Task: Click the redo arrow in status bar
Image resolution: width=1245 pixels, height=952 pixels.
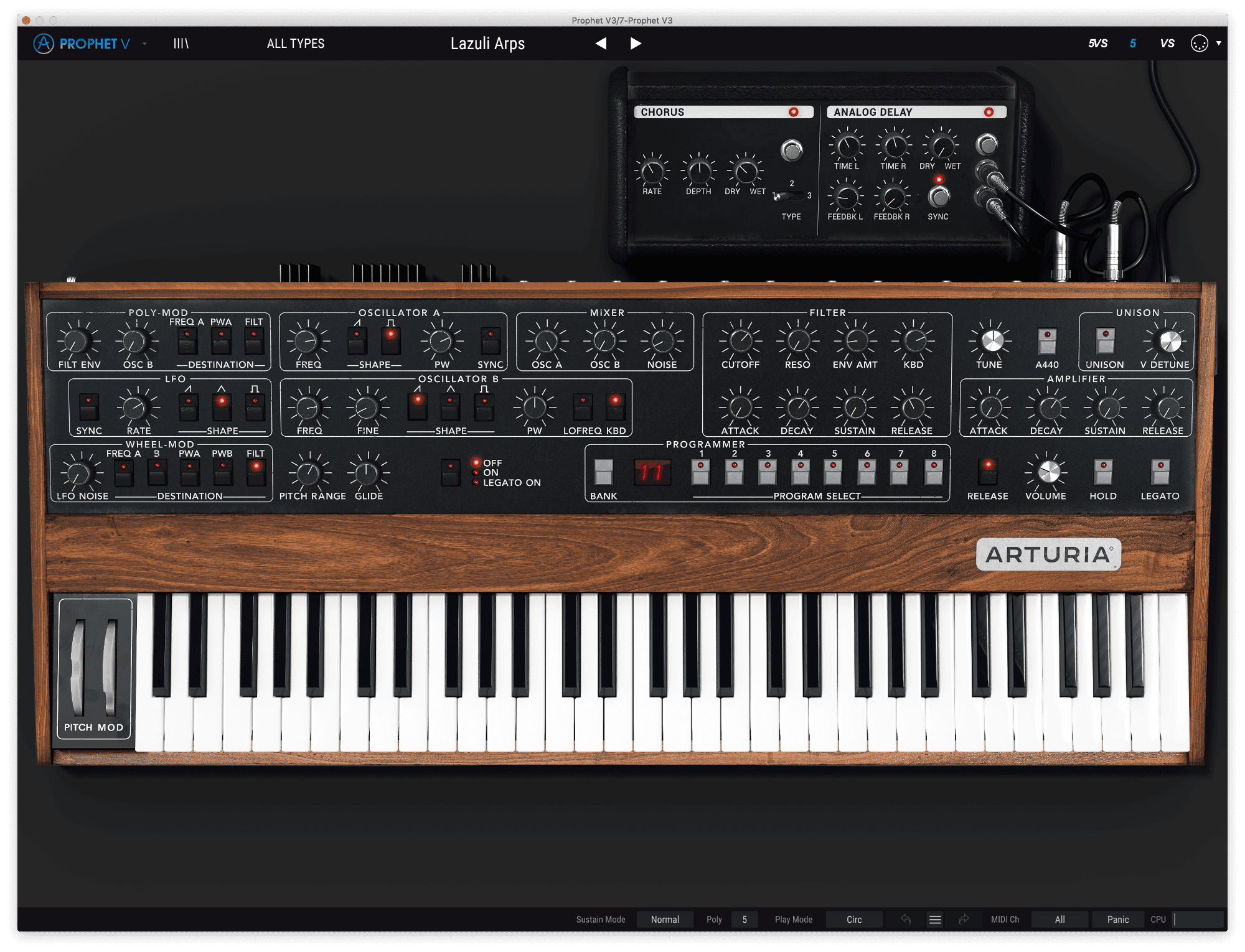Action: click(x=964, y=920)
